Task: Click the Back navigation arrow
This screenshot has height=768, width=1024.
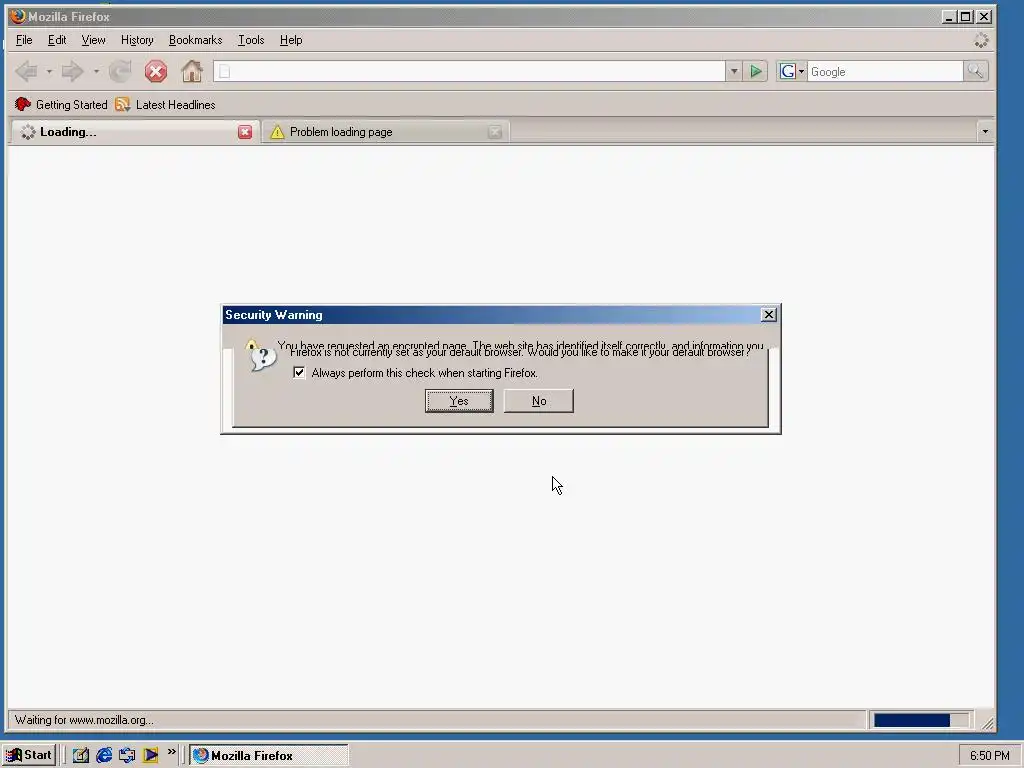Action: click(x=26, y=71)
